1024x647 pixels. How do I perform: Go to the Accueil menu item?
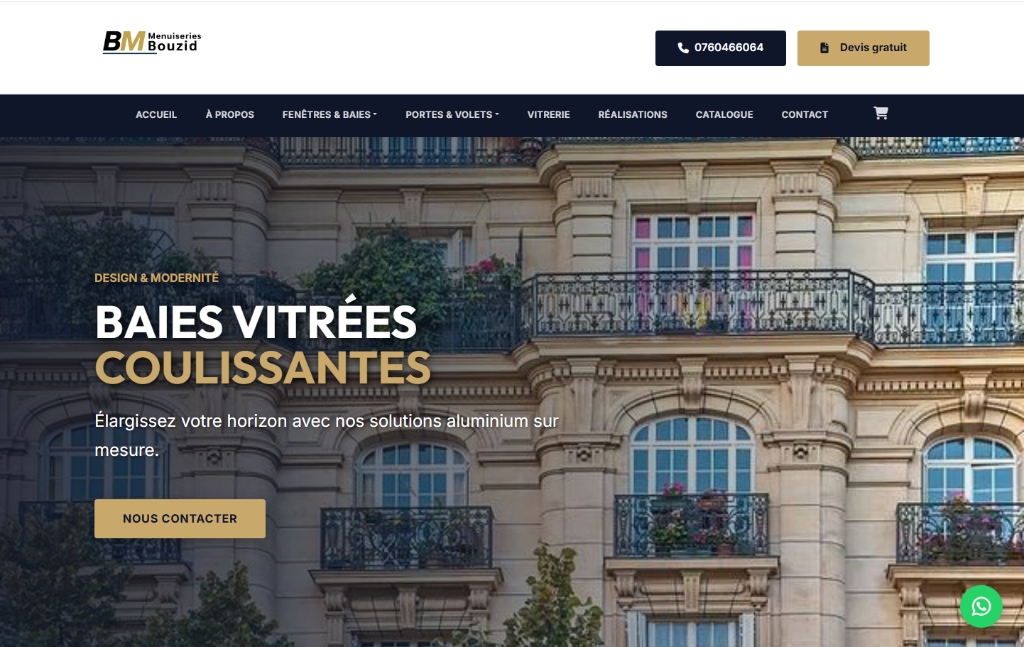point(156,115)
